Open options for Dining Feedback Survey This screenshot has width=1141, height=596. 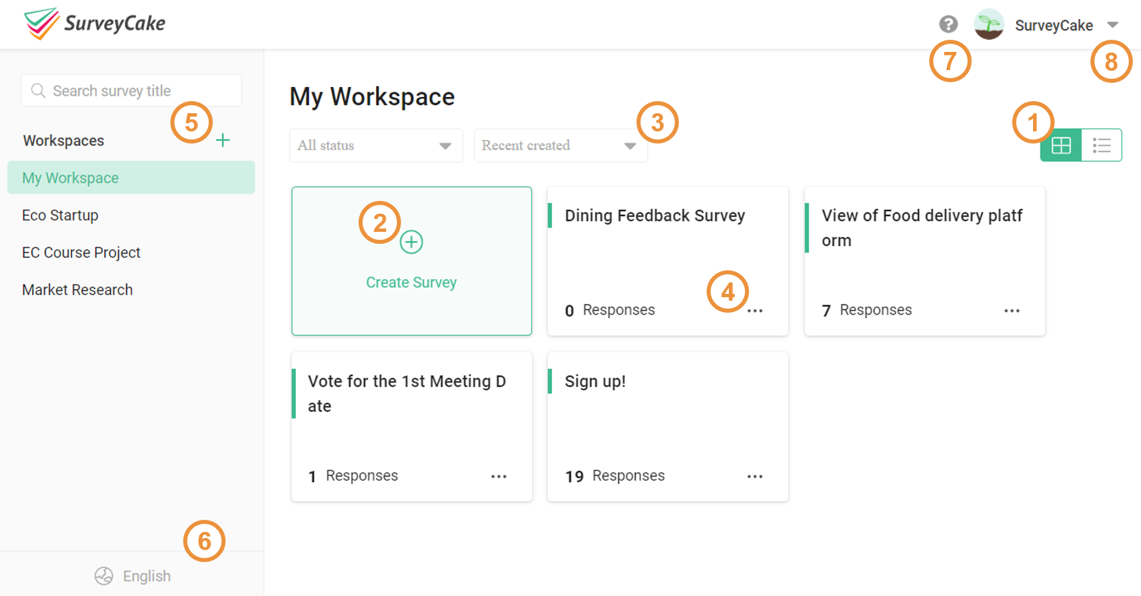click(x=755, y=310)
